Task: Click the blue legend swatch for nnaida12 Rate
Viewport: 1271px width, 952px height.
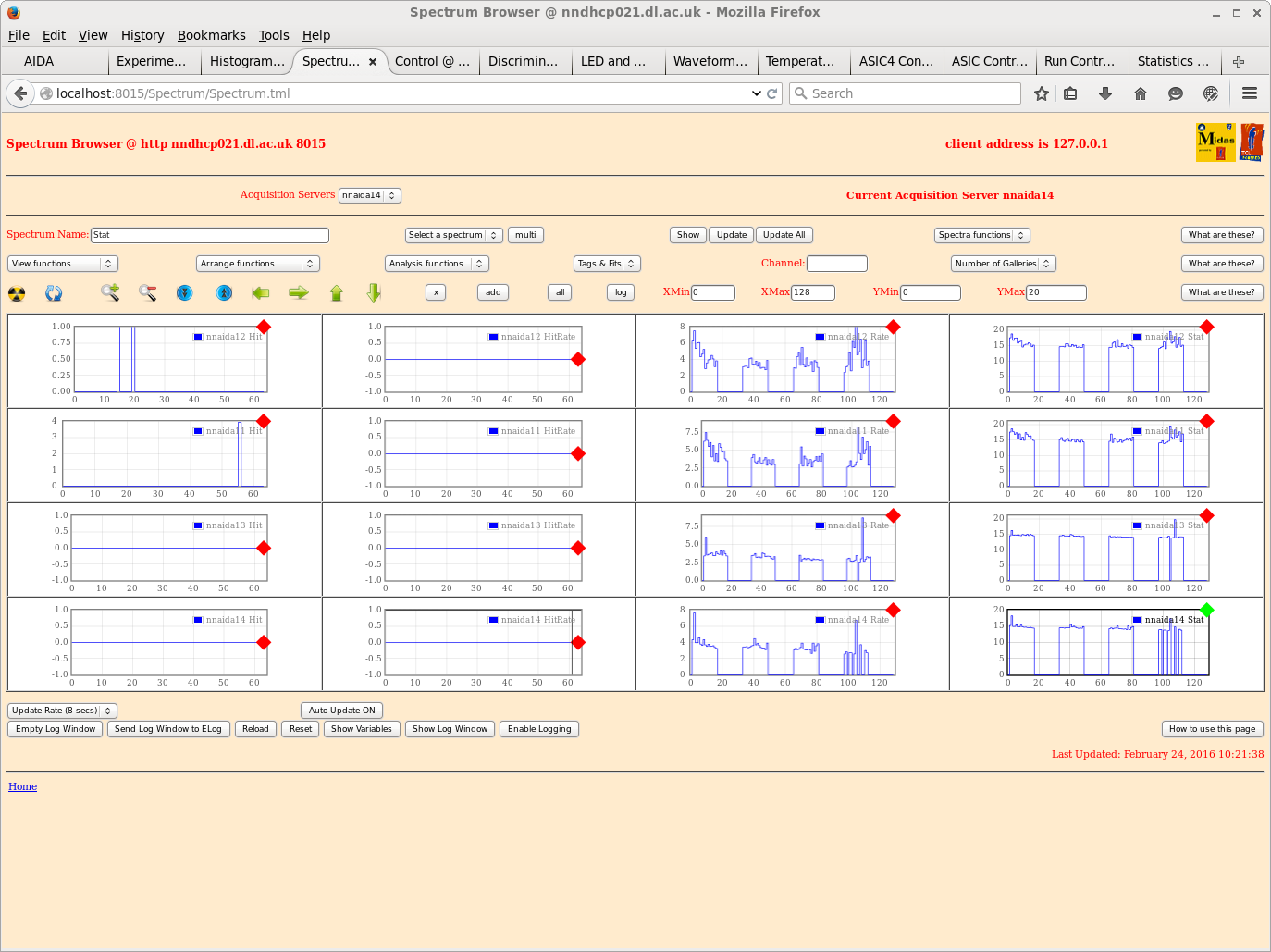Action: [820, 337]
